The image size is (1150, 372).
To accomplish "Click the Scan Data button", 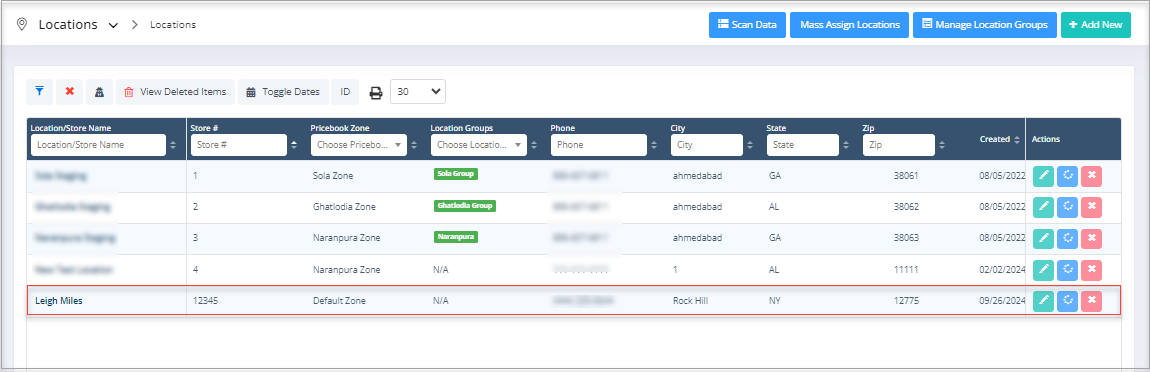I will coord(747,24).
